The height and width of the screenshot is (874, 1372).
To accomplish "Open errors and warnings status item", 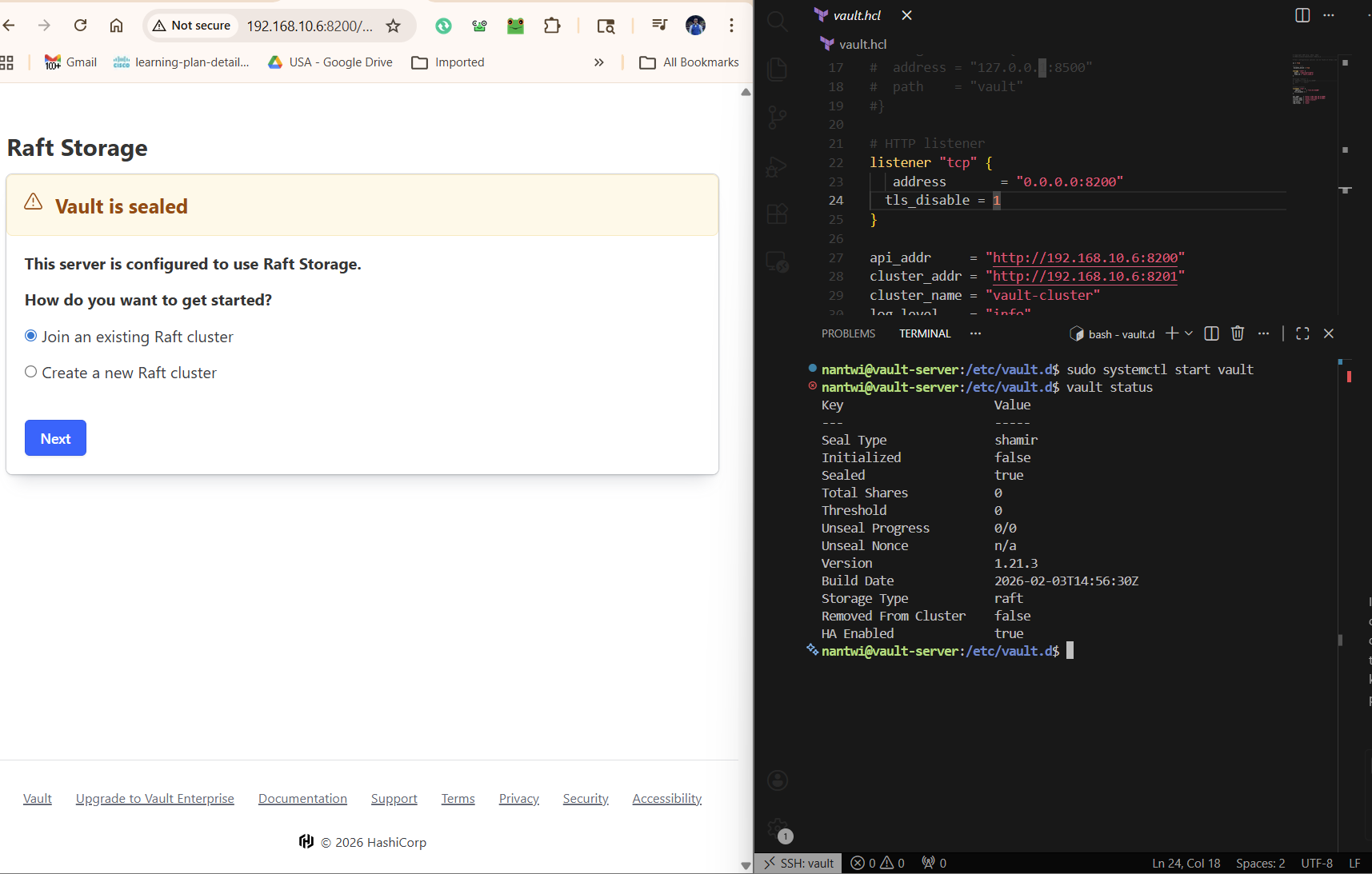I will pyautogui.click(x=878, y=864).
